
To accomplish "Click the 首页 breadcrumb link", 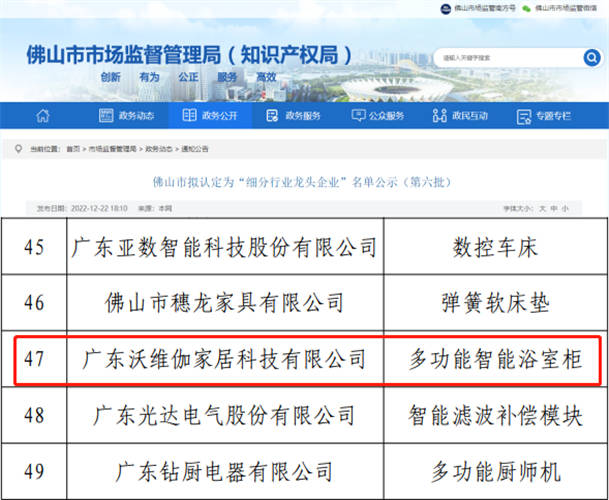I will pos(73,149).
